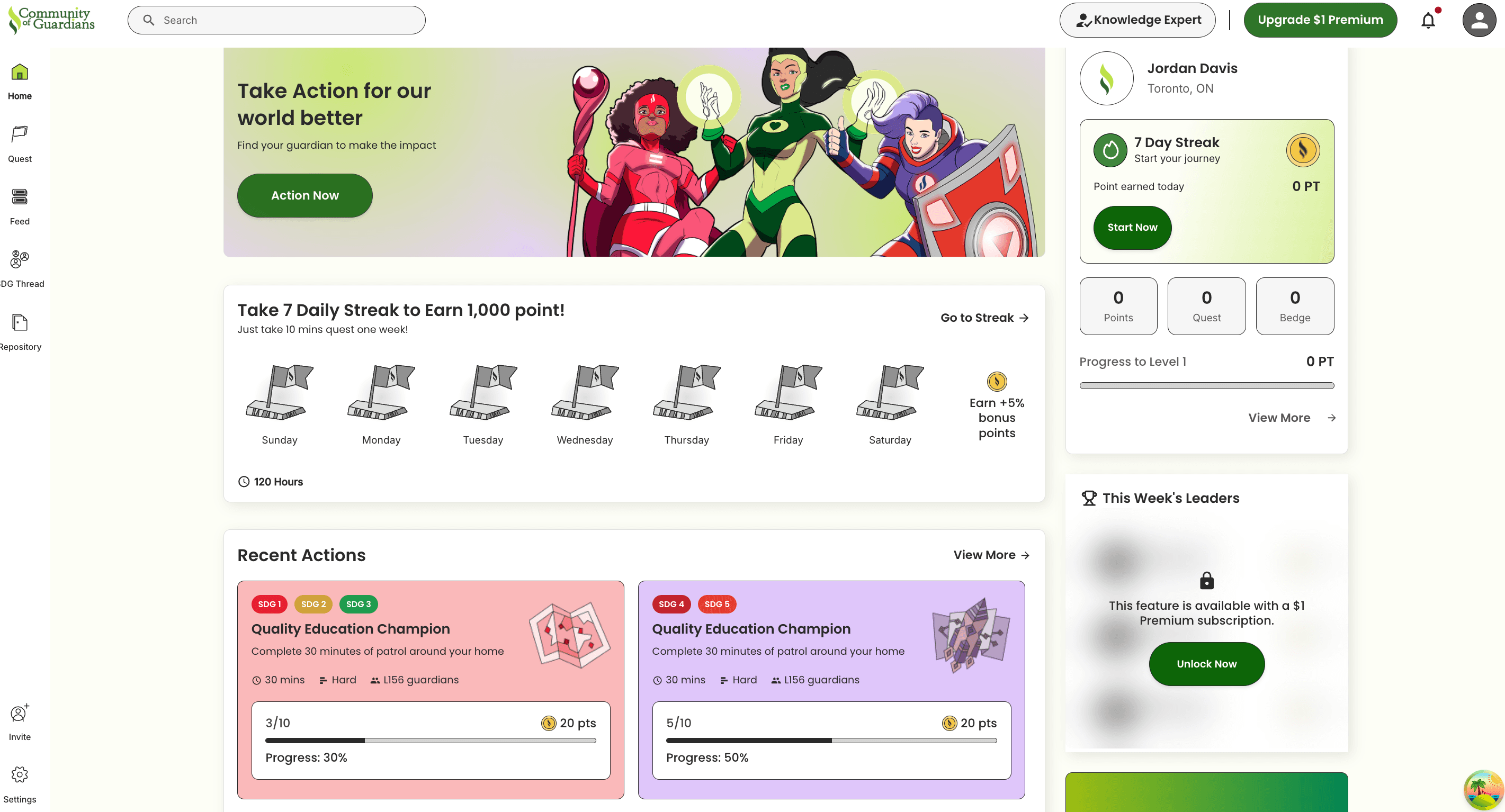Click the Search input field
The height and width of the screenshot is (812, 1505).
tap(276, 21)
